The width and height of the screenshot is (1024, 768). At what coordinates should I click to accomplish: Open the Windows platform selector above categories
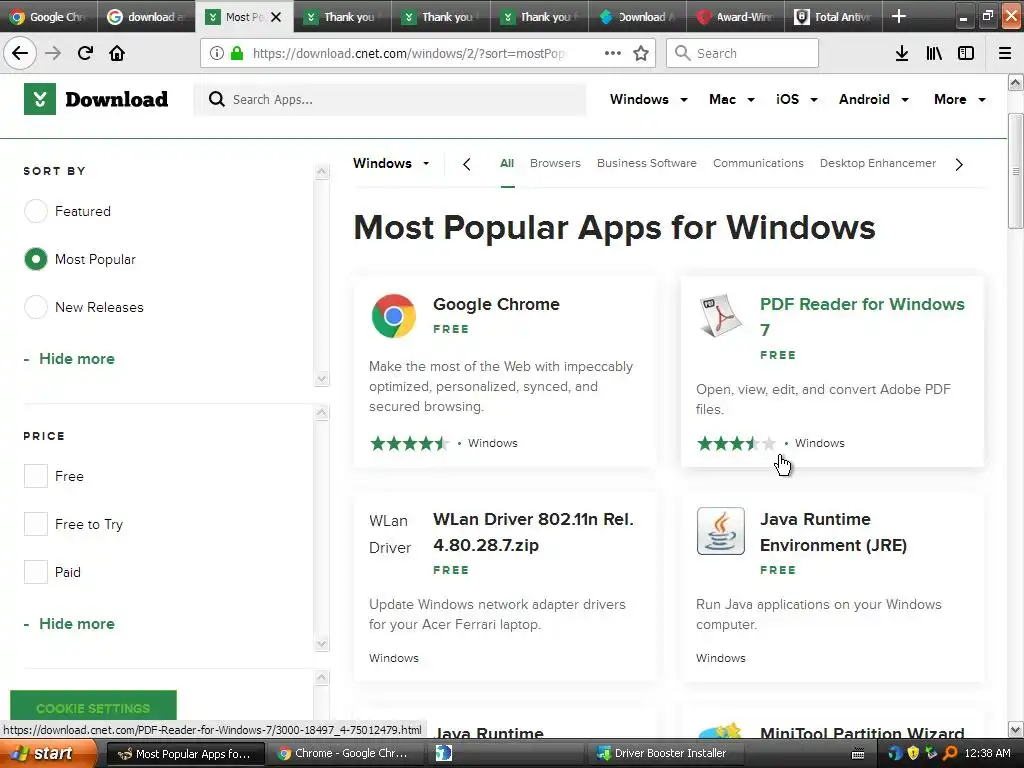coord(391,163)
